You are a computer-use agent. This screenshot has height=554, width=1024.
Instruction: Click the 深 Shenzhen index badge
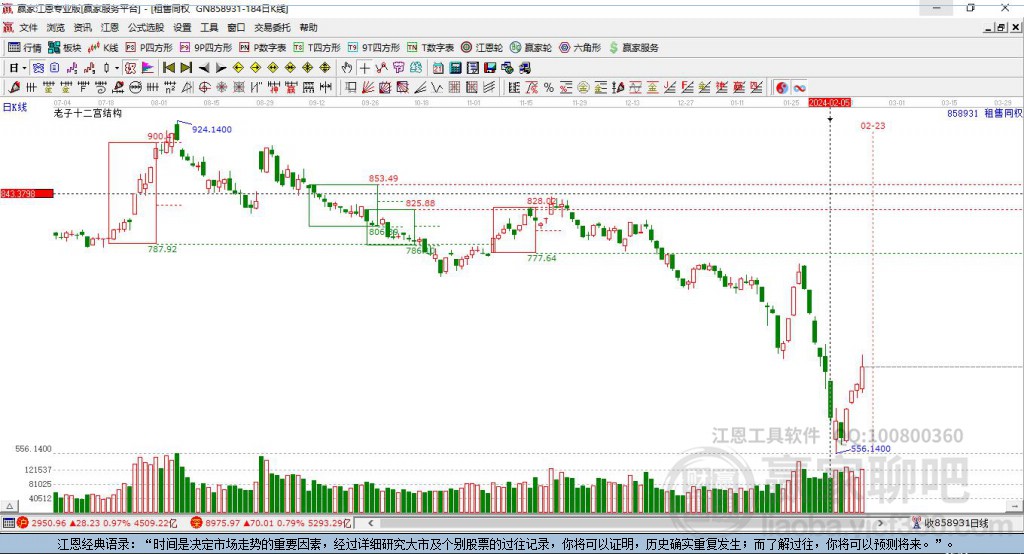197,523
